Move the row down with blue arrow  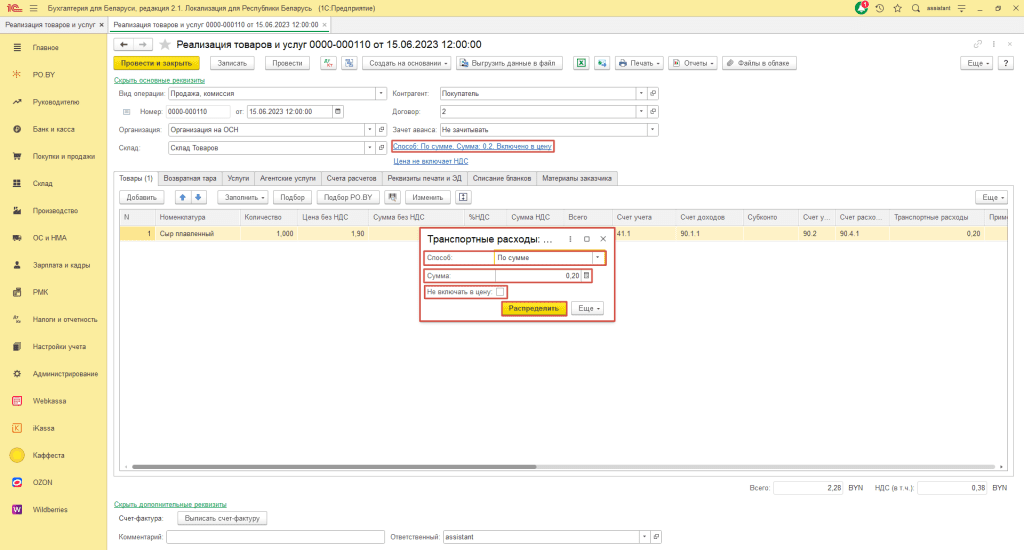coord(198,197)
